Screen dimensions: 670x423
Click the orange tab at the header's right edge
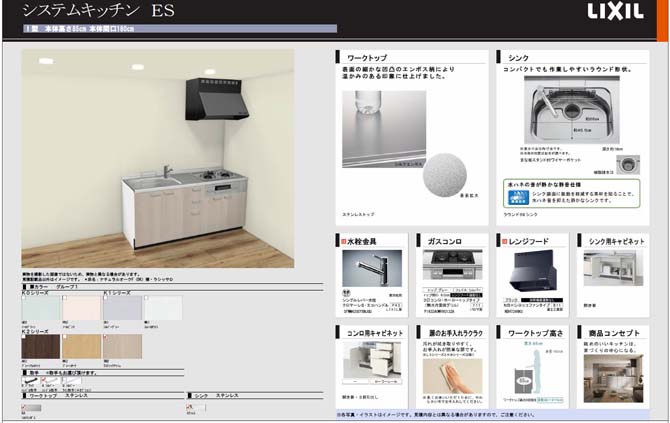(x=662, y=21)
